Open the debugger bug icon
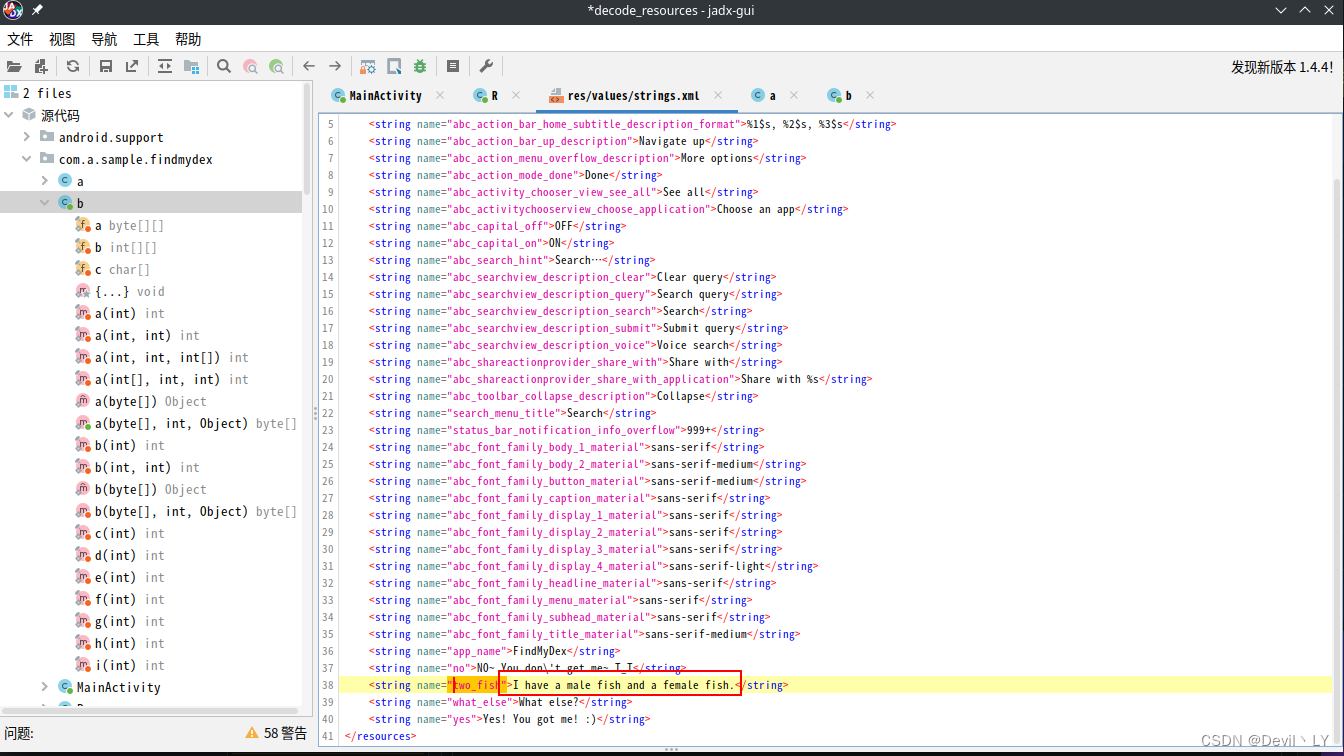The width and height of the screenshot is (1344, 756). coord(420,66)
